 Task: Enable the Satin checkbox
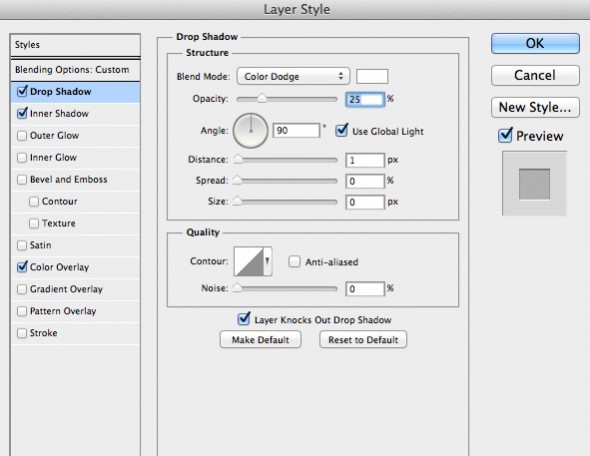pyautogui.click(x=22, y=245)
